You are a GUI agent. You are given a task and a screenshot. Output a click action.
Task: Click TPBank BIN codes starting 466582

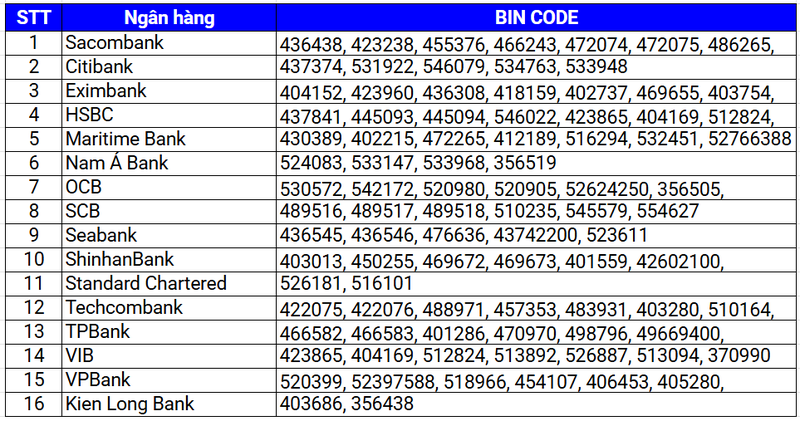point(537,332)
